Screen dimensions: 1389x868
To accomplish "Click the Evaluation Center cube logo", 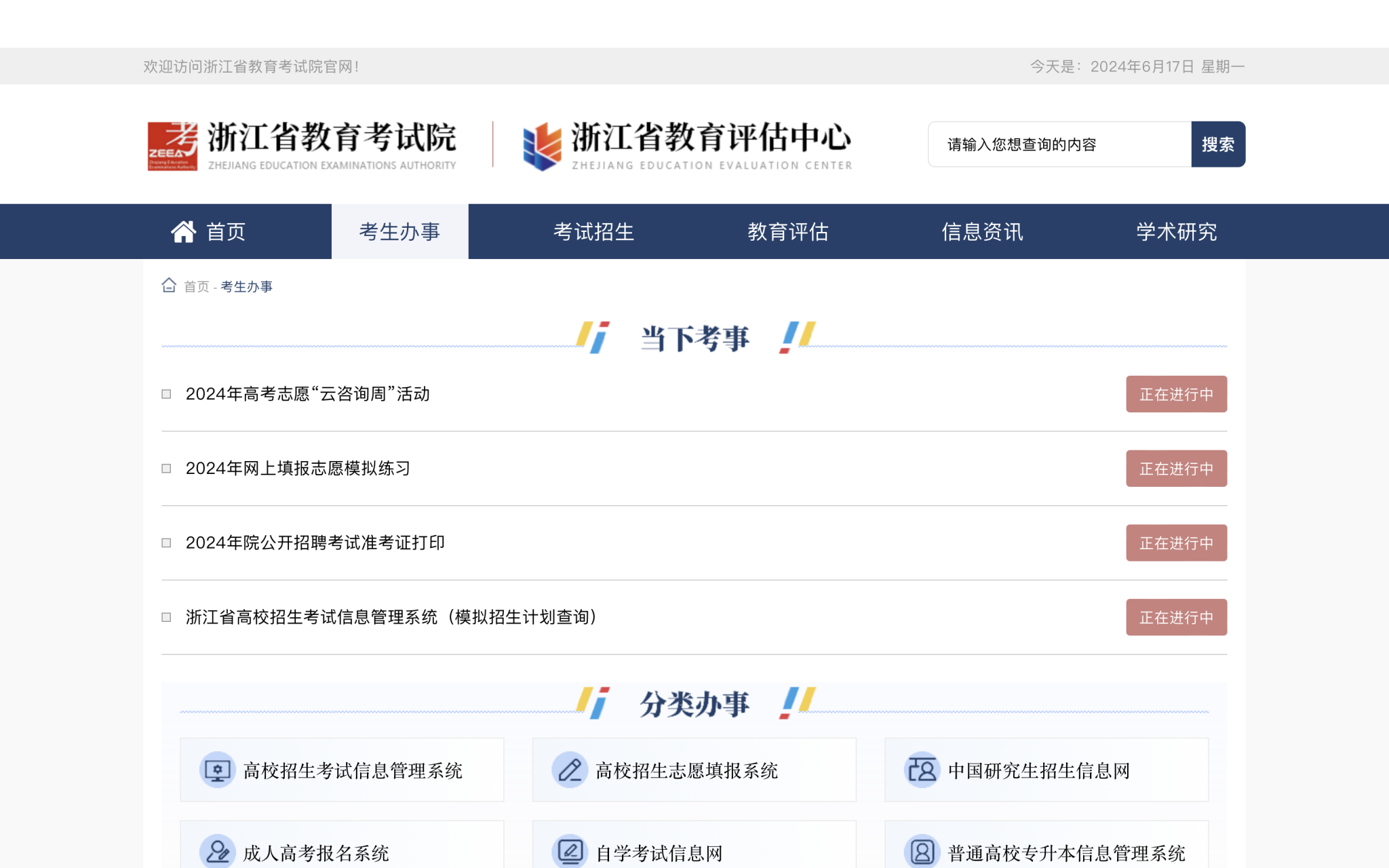I will [x=542, y=146].
